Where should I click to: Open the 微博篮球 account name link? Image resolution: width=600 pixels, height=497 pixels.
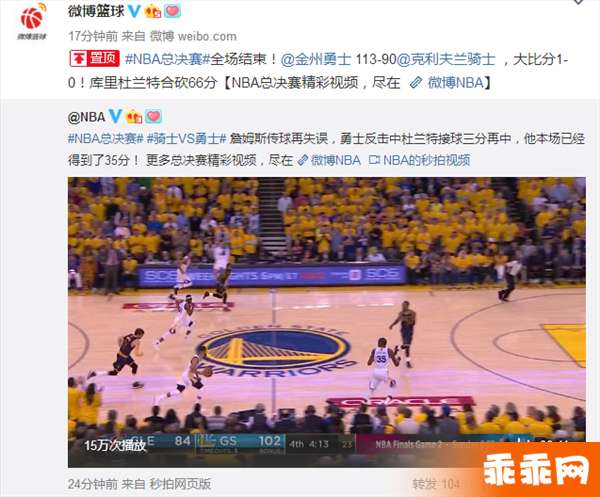click(x=96, y=11)
